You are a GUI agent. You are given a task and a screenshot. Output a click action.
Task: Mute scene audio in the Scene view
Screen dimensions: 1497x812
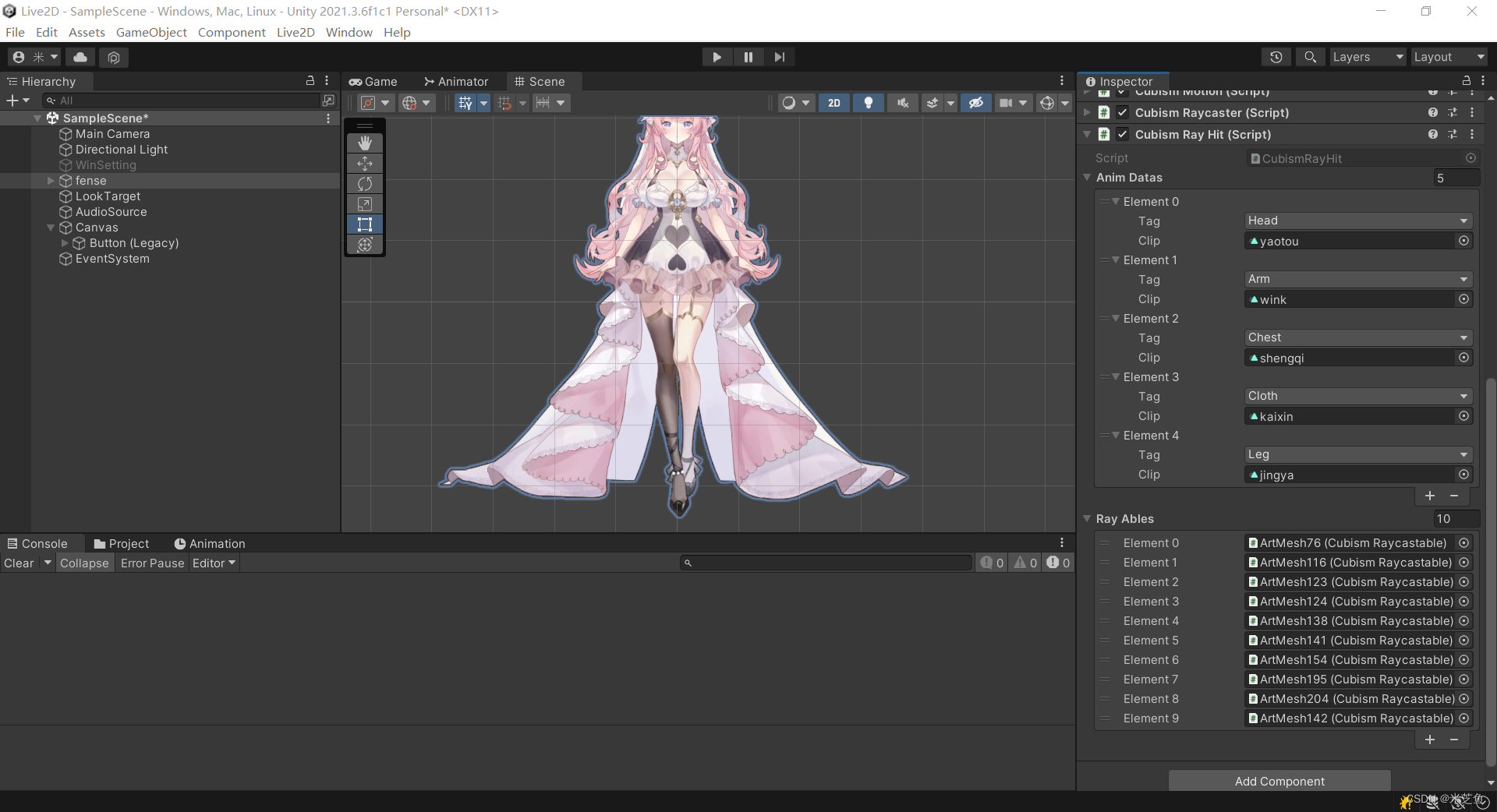[902, 102]
